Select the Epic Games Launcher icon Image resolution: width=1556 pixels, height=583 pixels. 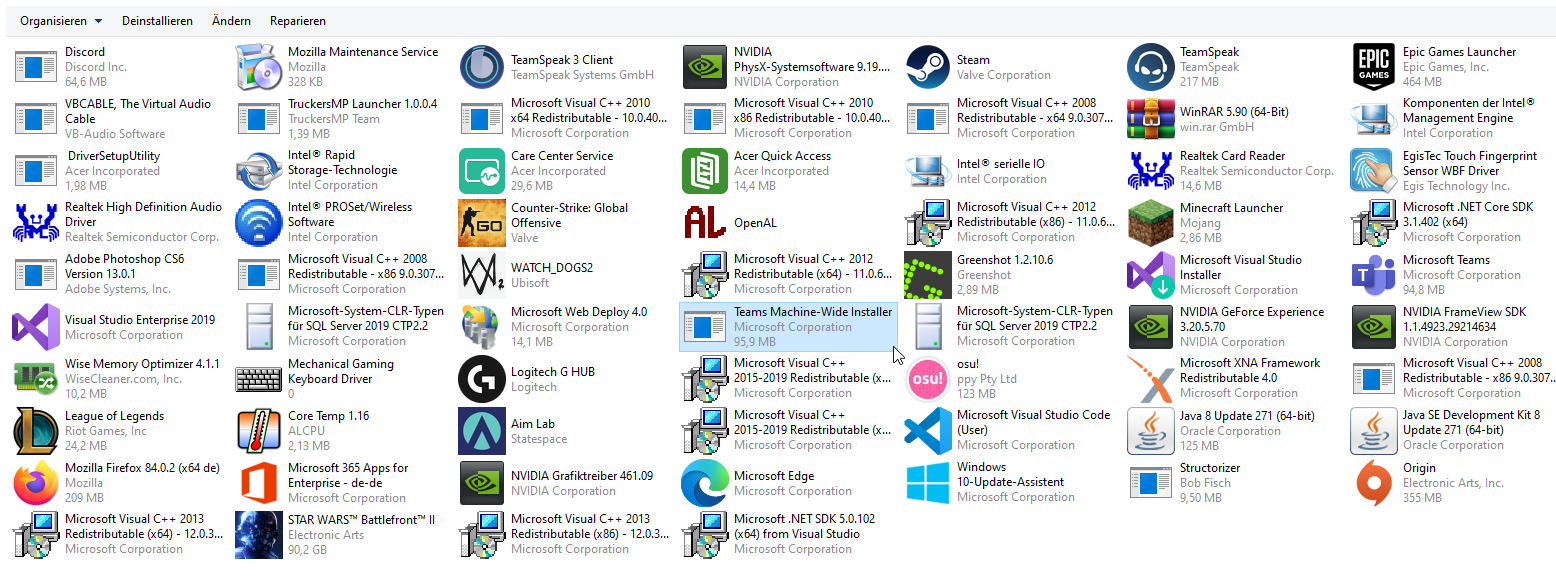[1374, 67]
